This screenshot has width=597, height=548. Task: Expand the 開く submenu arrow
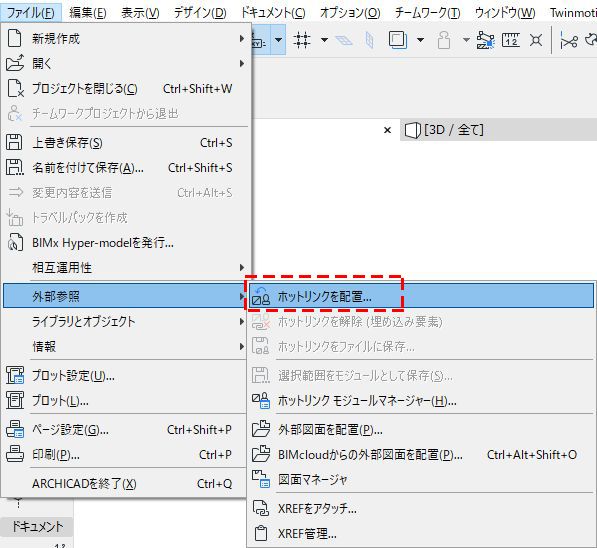click(x=242, y=63)
